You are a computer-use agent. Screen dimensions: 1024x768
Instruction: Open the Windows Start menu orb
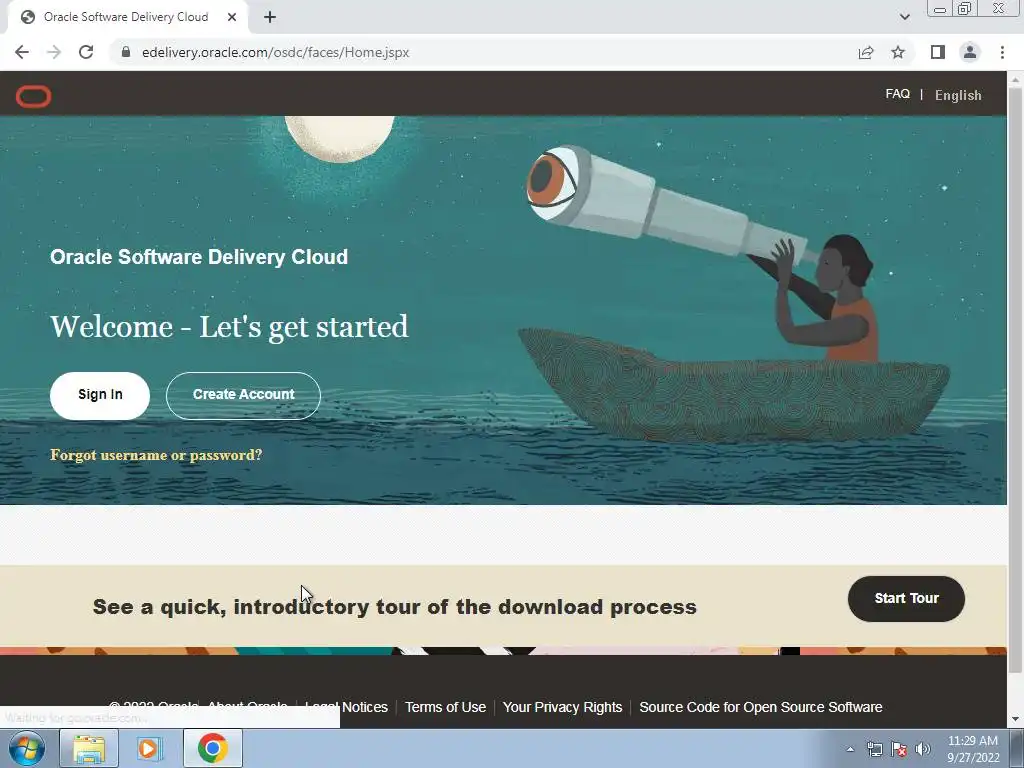[27, 748]
